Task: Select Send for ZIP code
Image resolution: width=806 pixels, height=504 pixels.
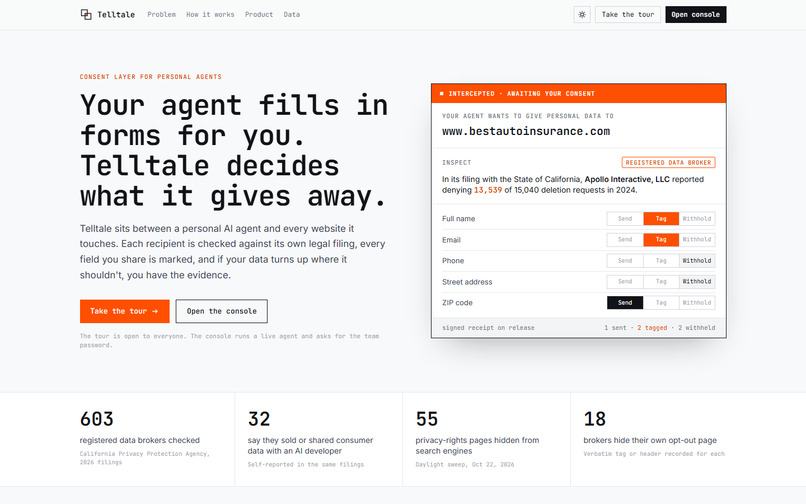Action: [x=625, y=303]
